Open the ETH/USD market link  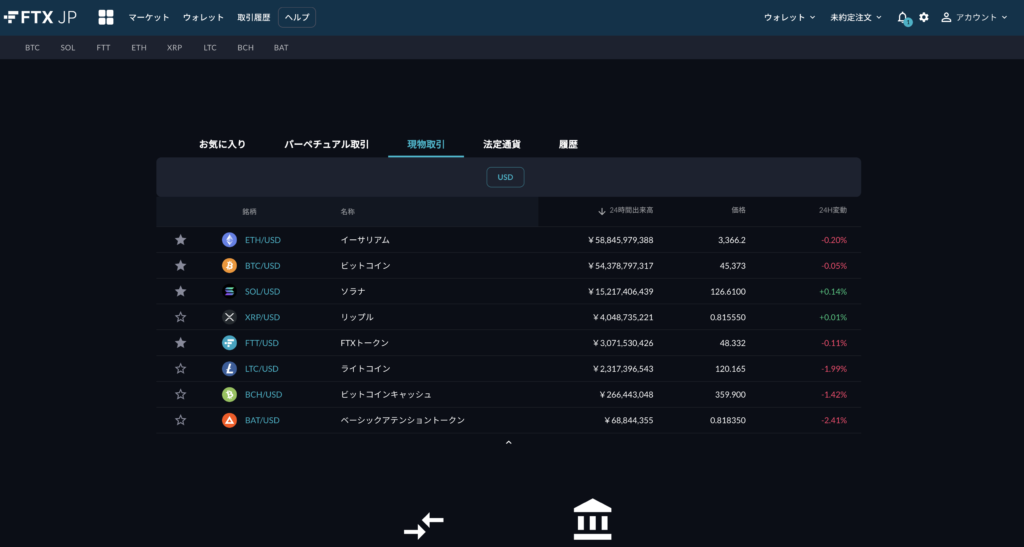coord(263,240)
